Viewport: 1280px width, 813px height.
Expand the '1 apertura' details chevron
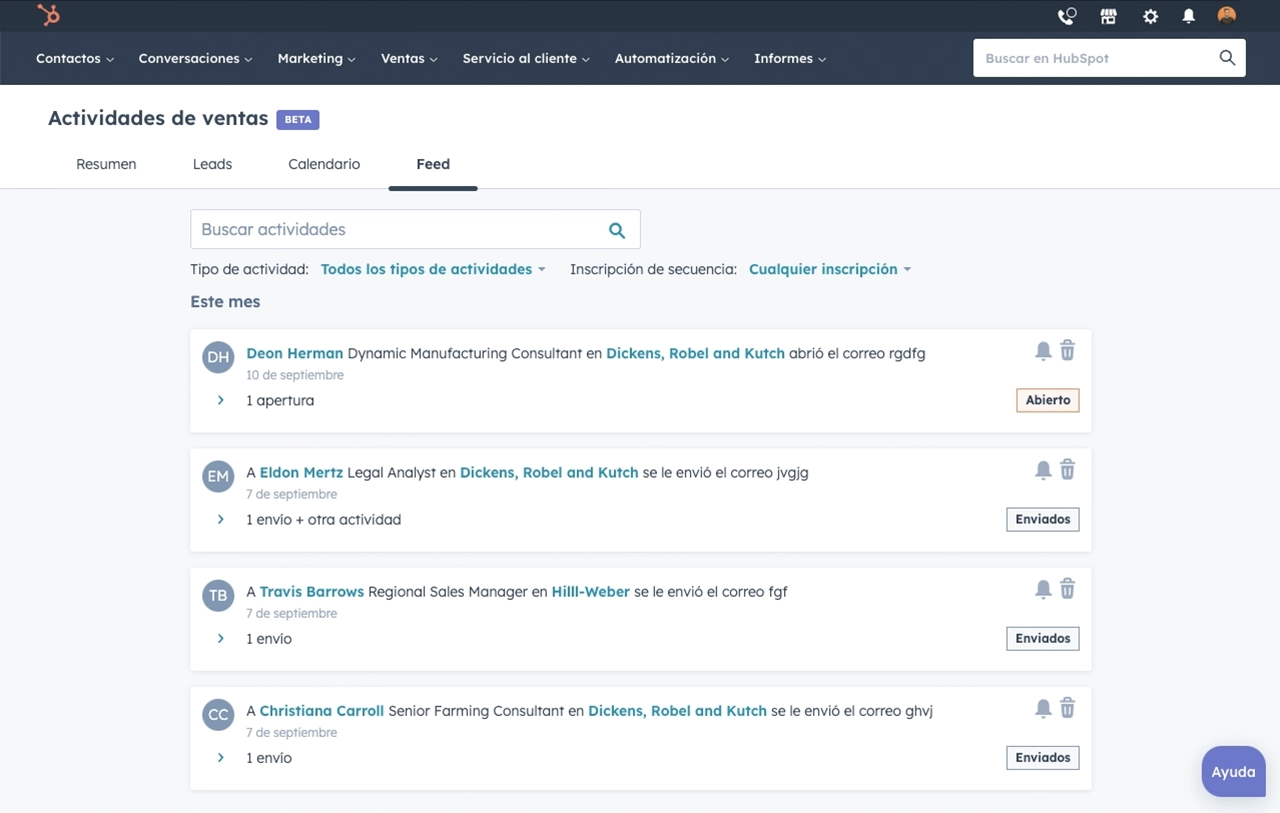coord(221,400)
